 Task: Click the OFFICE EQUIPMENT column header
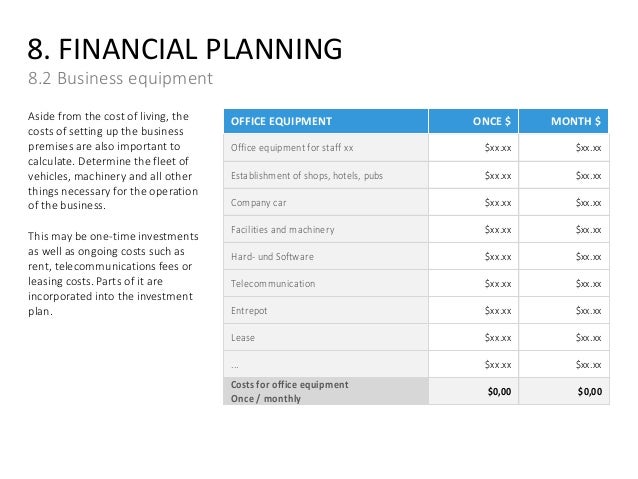click(326, 121)
